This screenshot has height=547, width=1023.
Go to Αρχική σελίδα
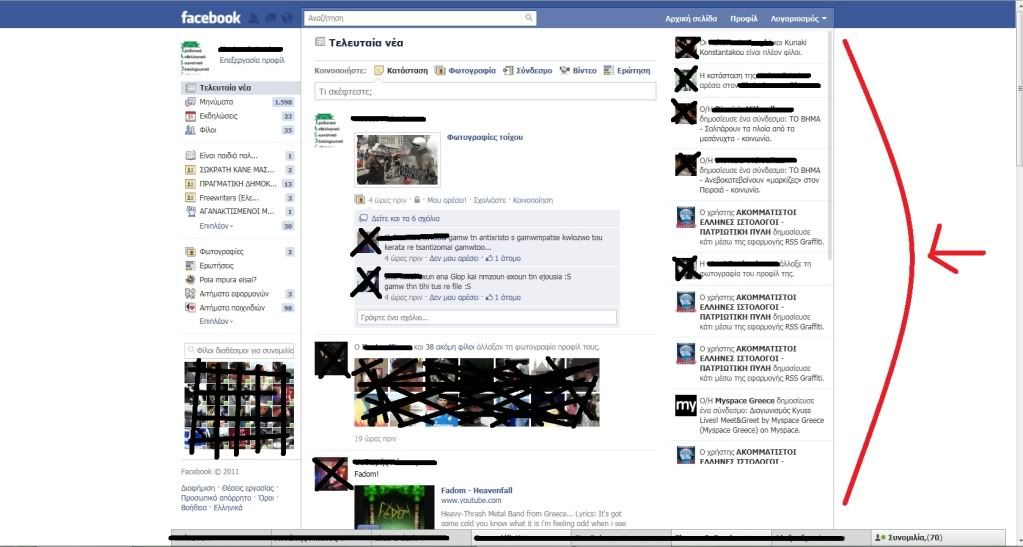[691, 18]
